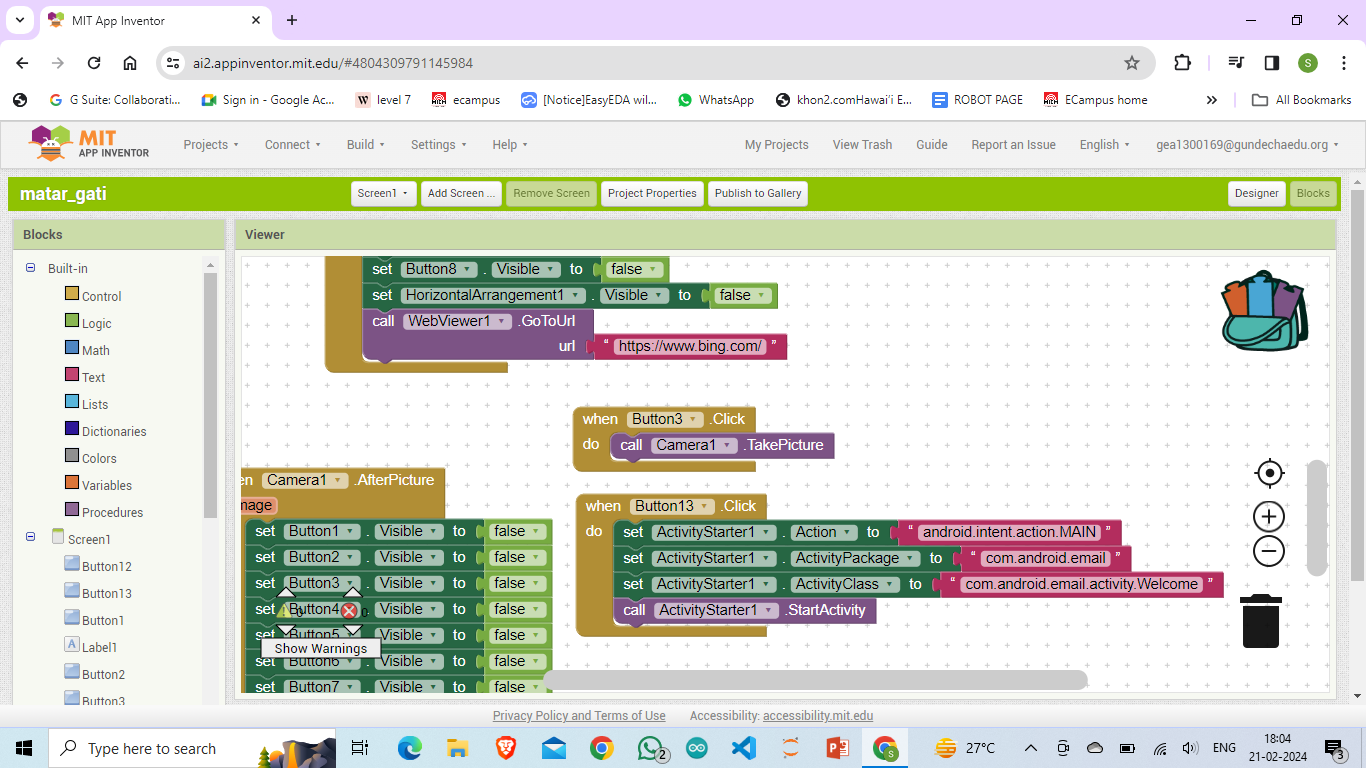The height and width of the screenshot is (768, 1366).
Task: Open the Procedures blocks category
Action: pyautogui.click(x=112, y=512)
